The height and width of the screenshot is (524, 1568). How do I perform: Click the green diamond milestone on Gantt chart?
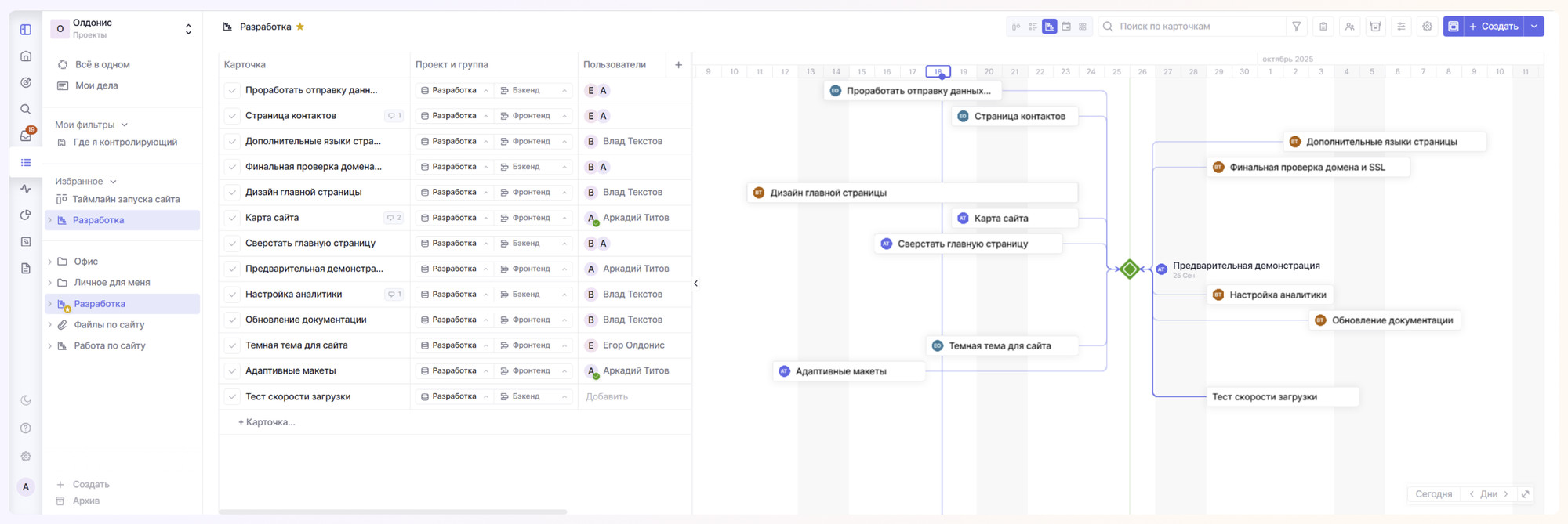(1130, 269)
